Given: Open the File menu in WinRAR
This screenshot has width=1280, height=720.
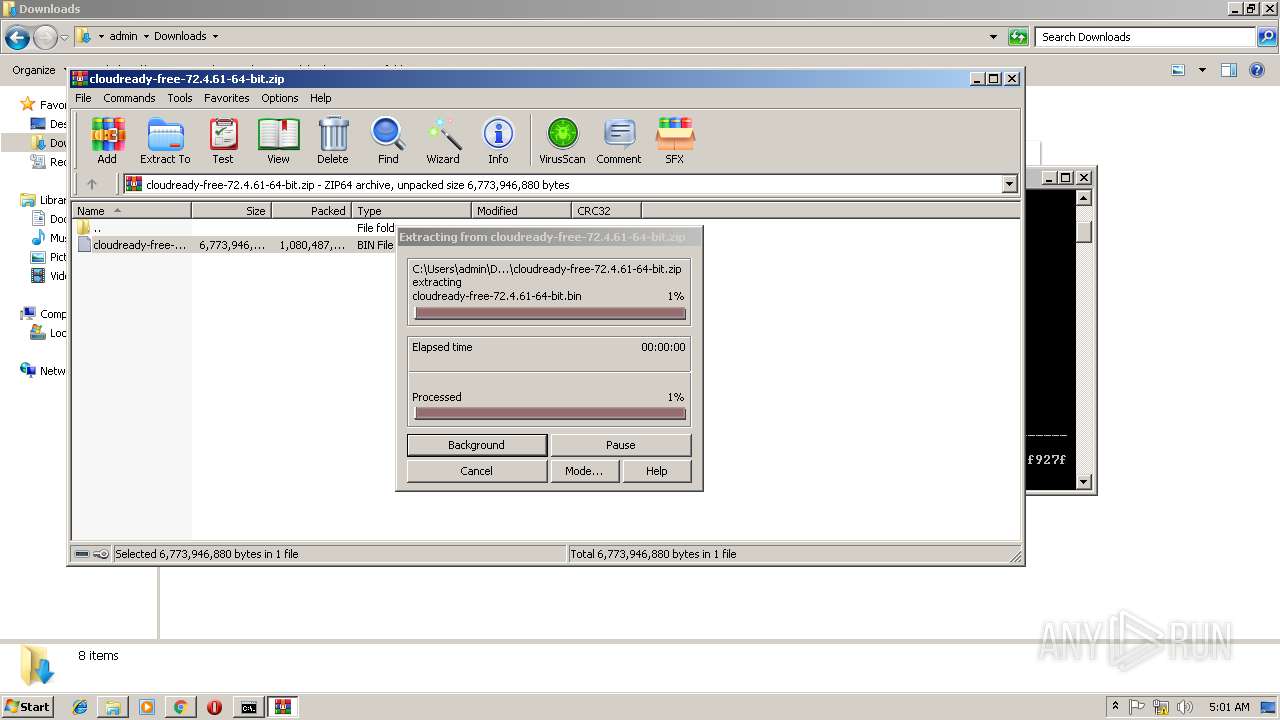Looking at the screenshot, I should 83,98.
